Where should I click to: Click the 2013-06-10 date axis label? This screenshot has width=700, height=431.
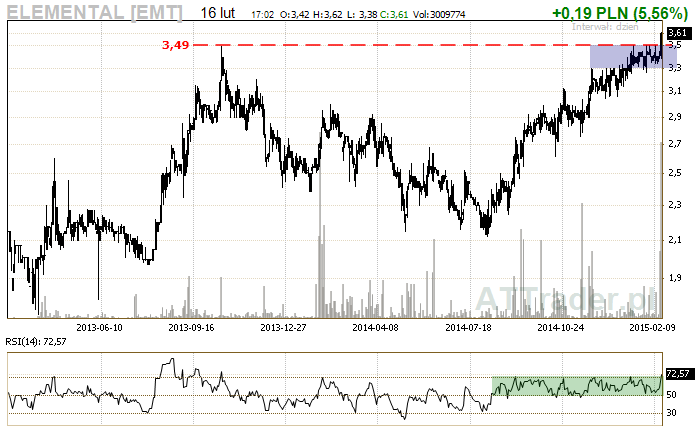coord(99,327)
